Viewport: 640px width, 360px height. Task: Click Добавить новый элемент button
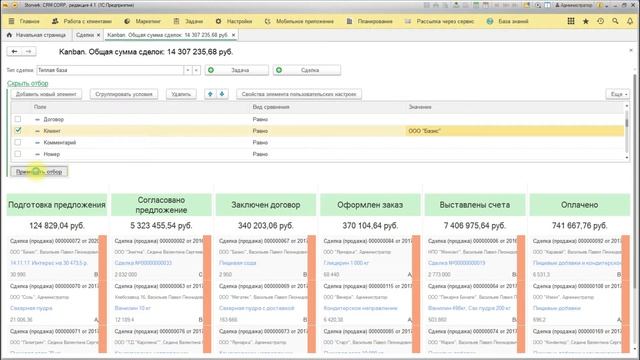click(46, 94)
